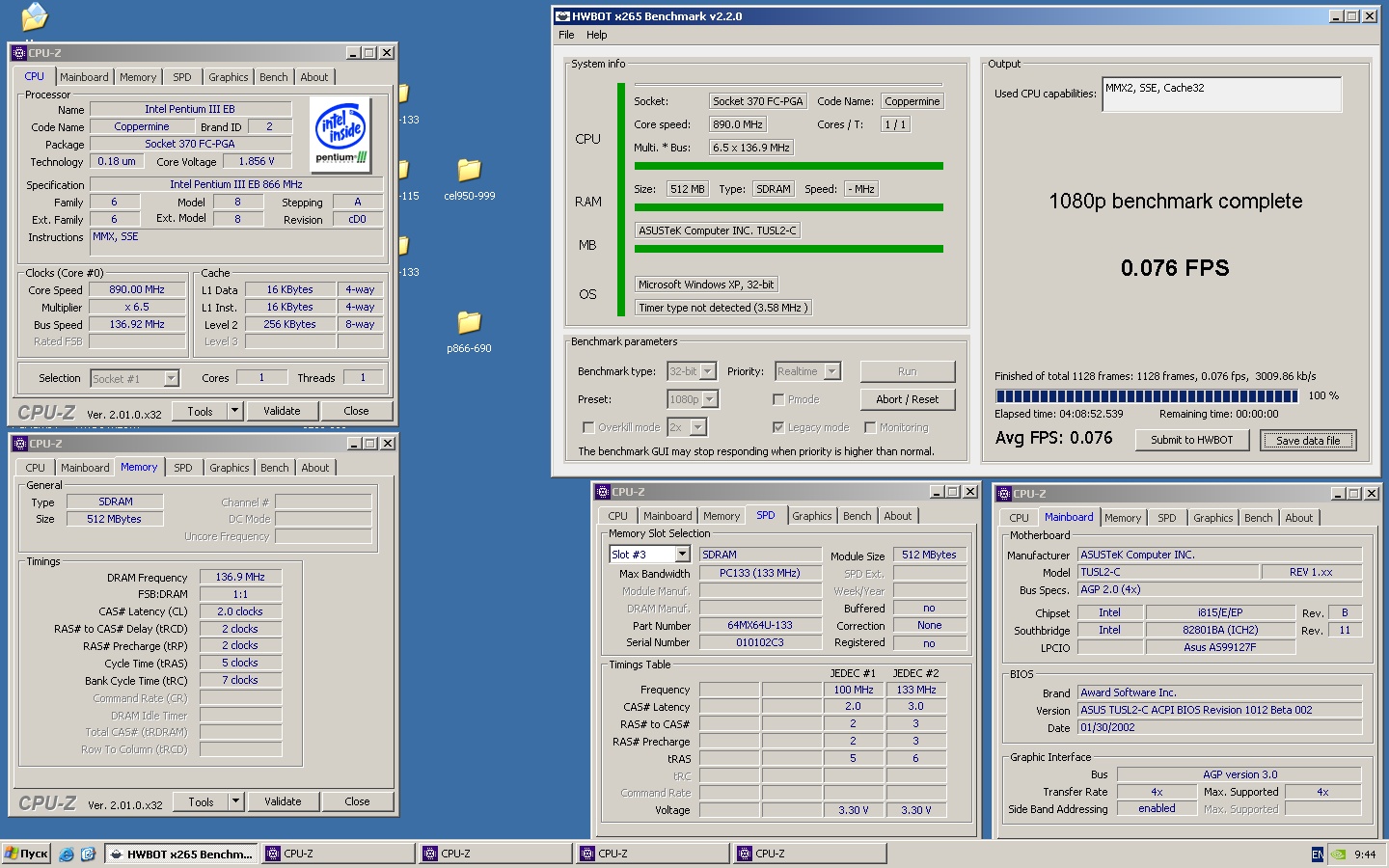
Task: Open the Slot #3 memory slot dropdown
Action: (x=683, y=555)
